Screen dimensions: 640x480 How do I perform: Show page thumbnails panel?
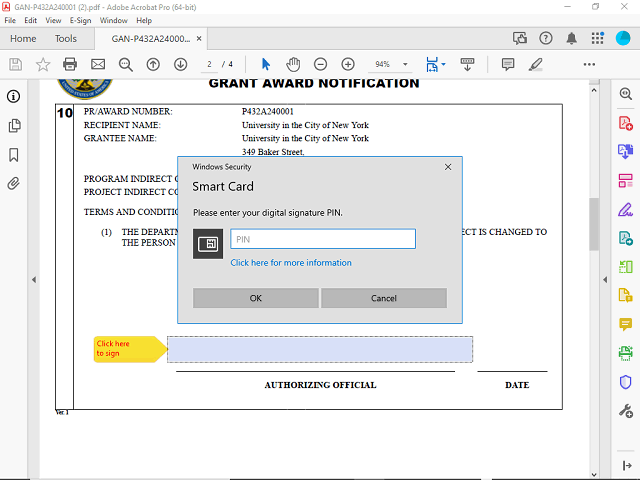(x=14, y=126)
